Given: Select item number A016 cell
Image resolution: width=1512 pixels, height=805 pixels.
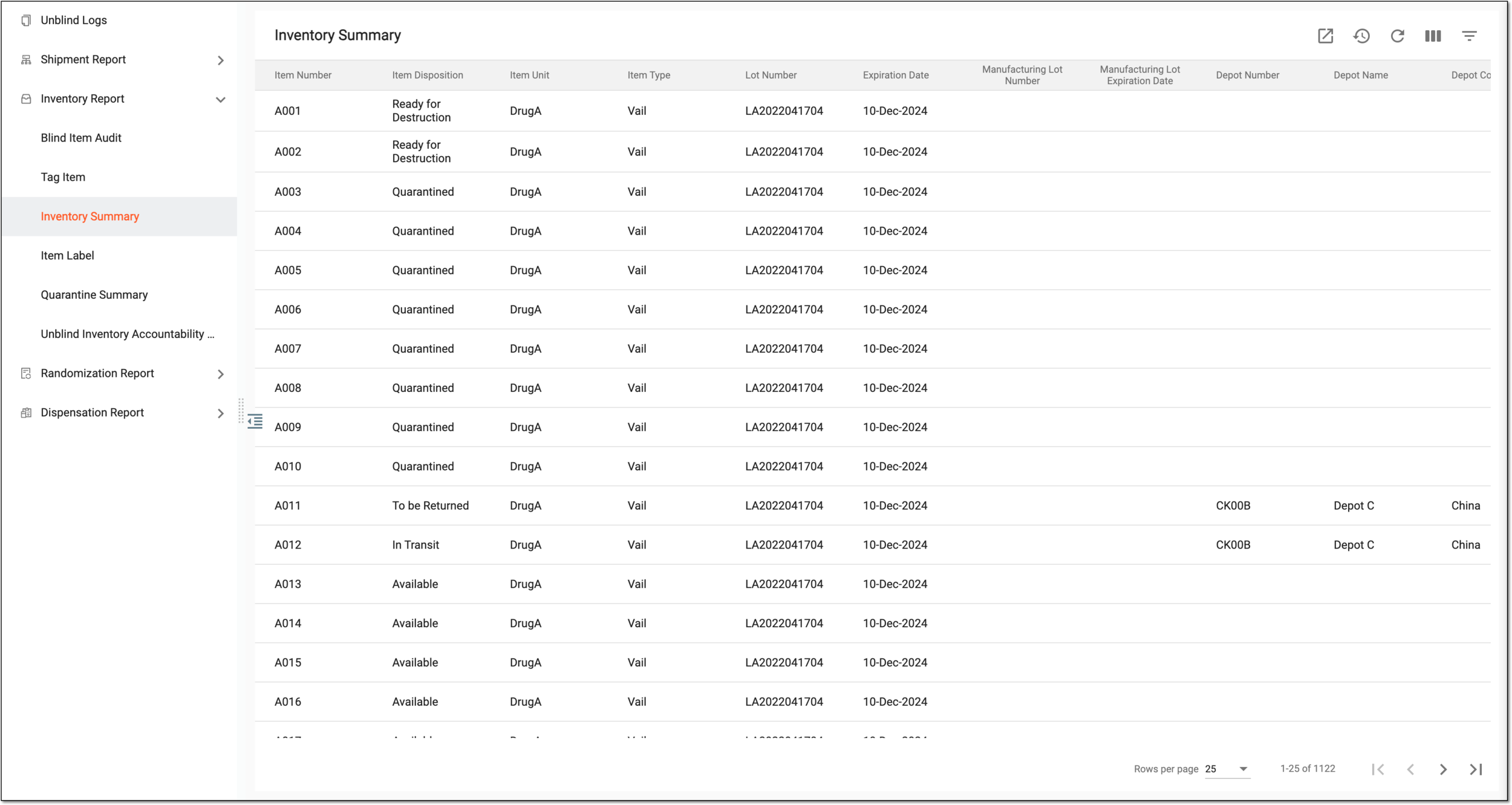Looking at the screenshot, I should point(288,702).
